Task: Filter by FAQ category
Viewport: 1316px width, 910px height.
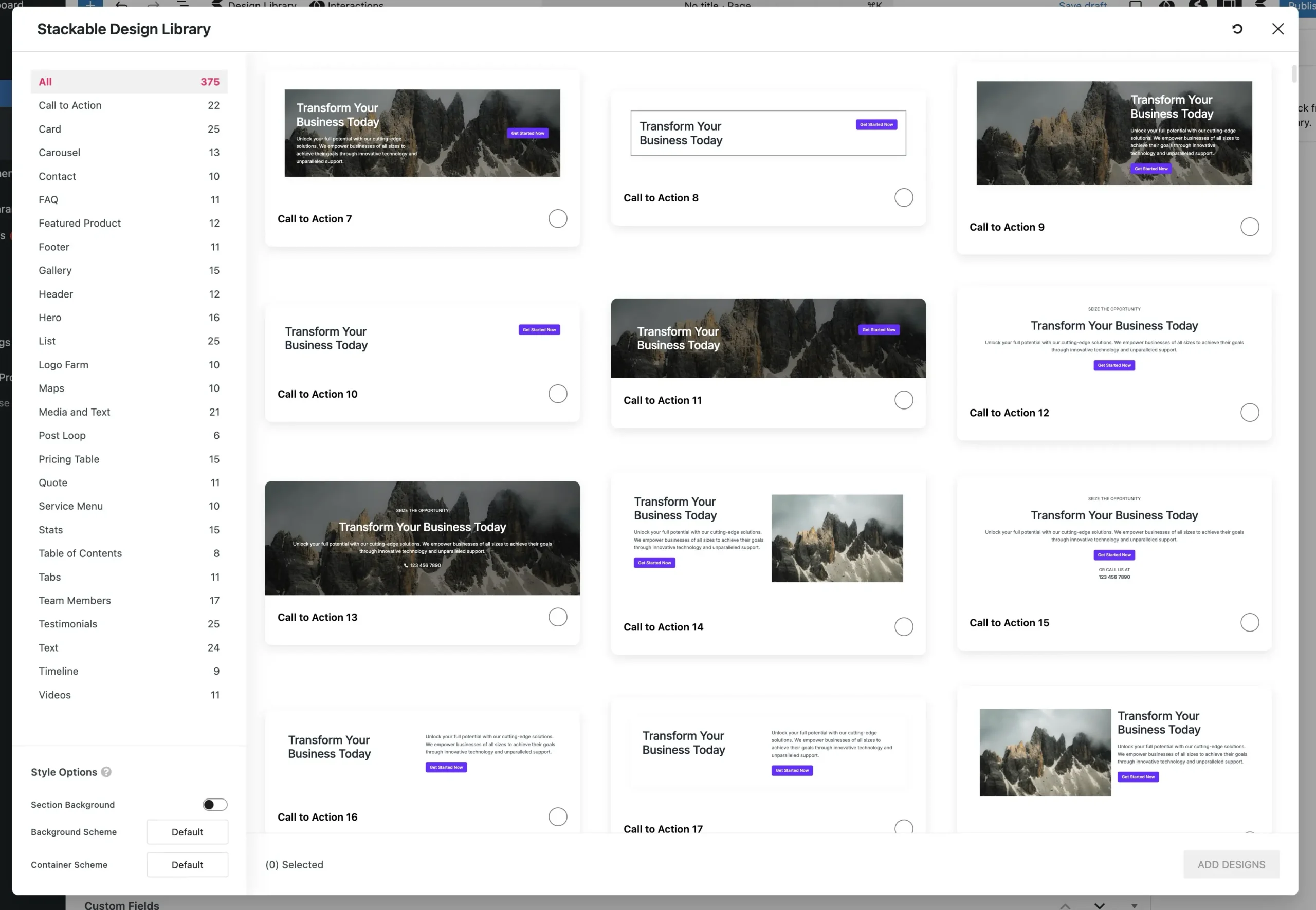Action: point(129,199)
